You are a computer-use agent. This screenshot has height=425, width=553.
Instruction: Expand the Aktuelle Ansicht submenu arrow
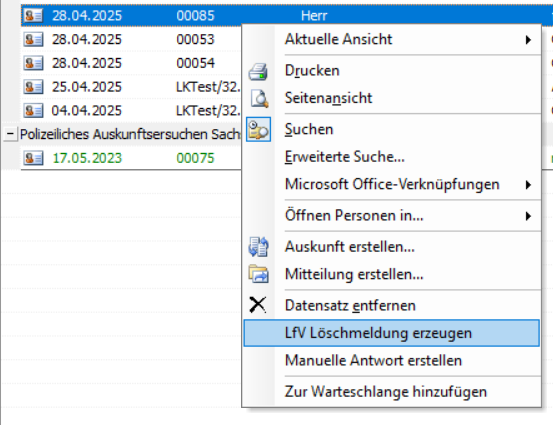[528, 40]
